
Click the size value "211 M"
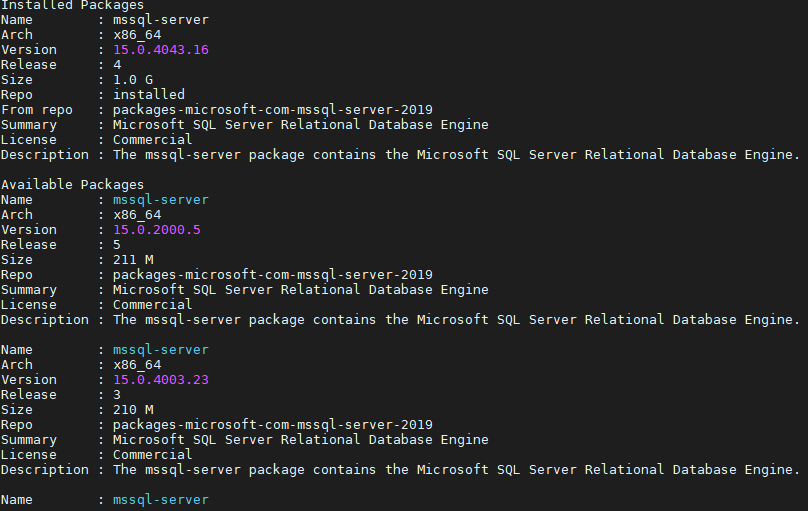(131, 260)
